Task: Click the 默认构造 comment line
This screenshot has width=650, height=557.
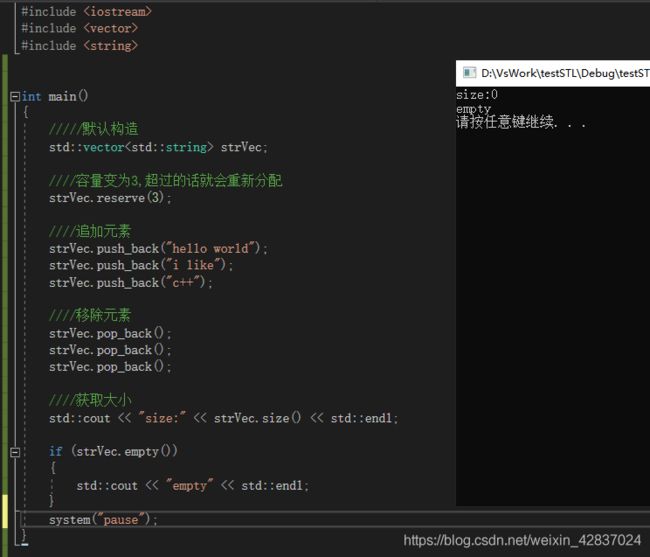Action: click(94, 129)
